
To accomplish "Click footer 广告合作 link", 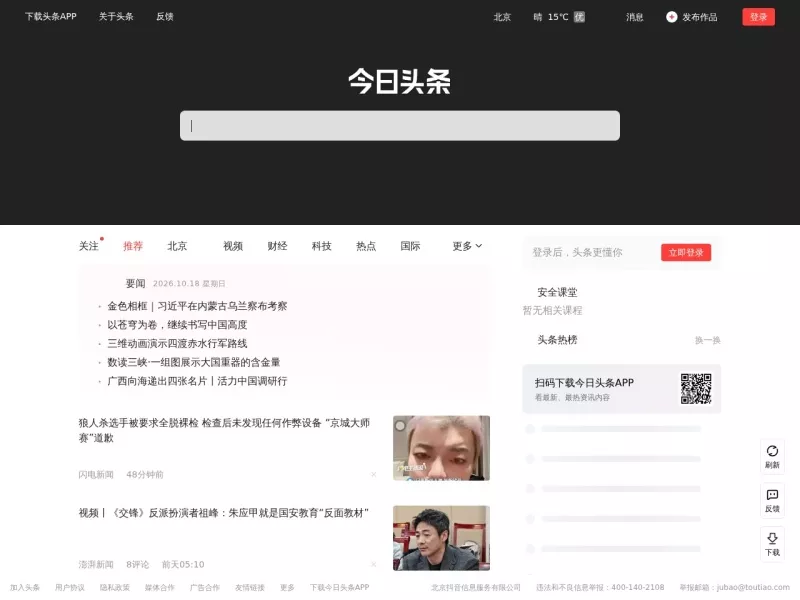I will (205, 587).
